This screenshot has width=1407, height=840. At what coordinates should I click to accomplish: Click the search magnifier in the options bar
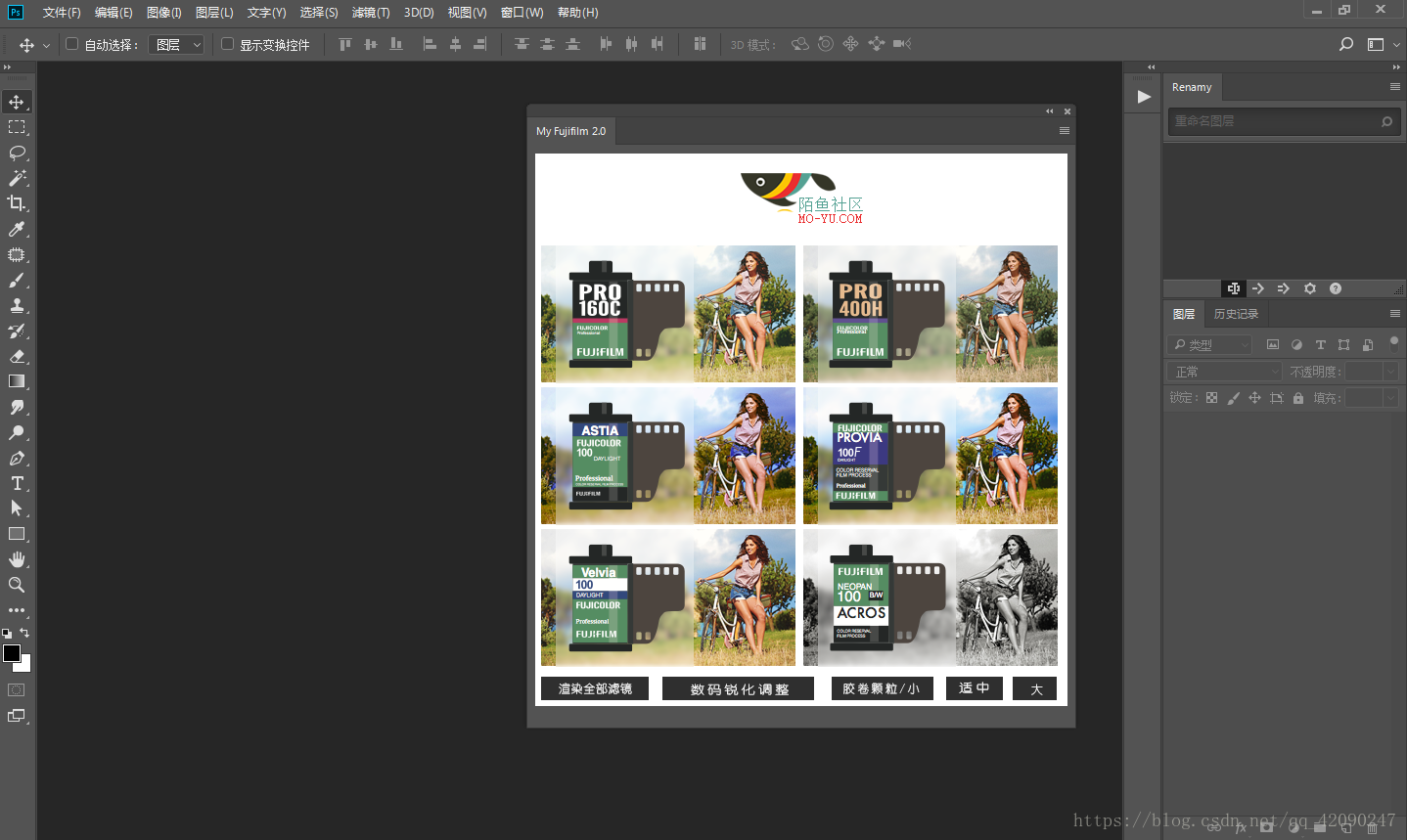(x=1346, y=44)
